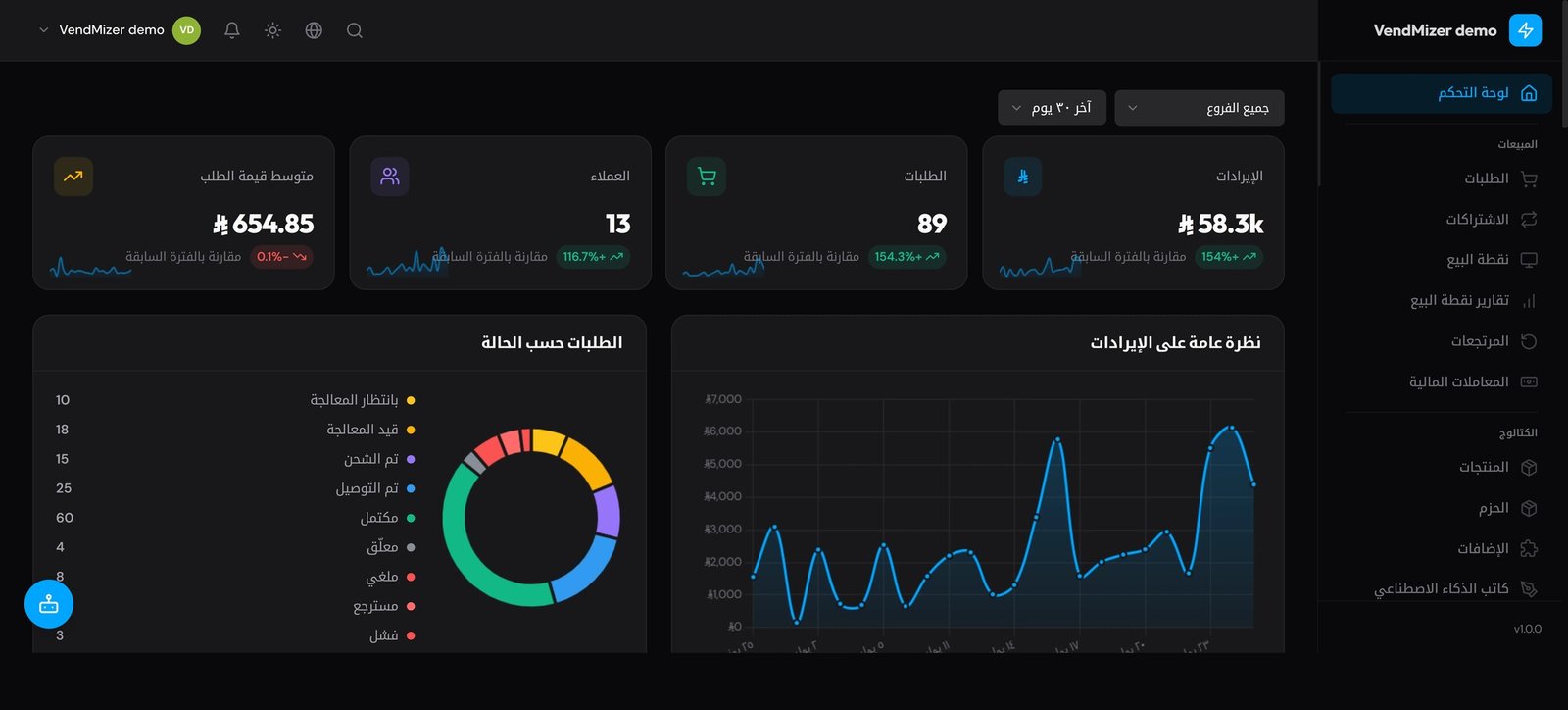Click the banknote icon beside المعاملات المالية
Screen dimensions: 1568x710
pyautogui.click(x=1529, y=381)
